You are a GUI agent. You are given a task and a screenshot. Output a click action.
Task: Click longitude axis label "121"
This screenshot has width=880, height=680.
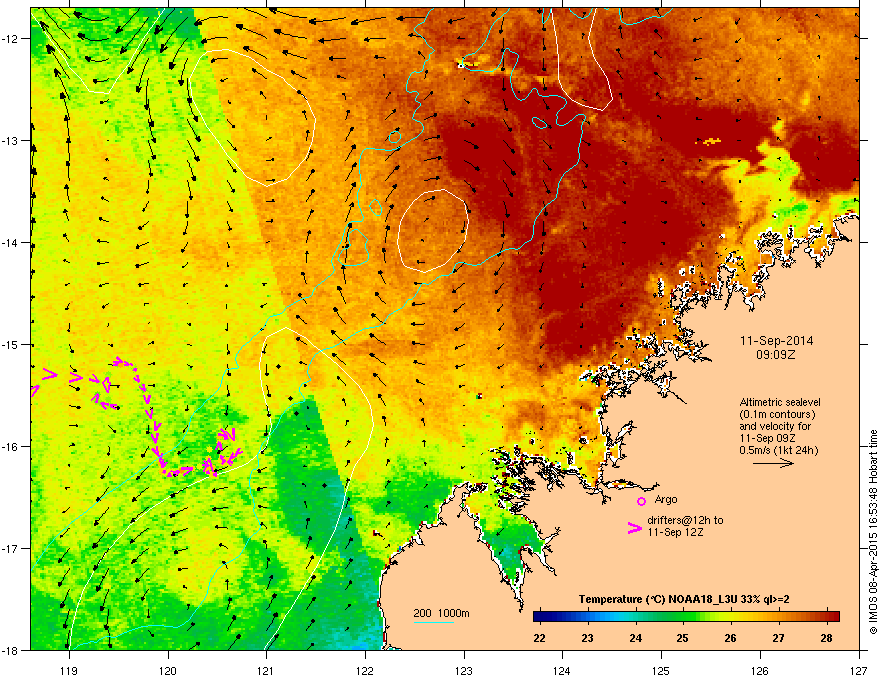[266, 670]
